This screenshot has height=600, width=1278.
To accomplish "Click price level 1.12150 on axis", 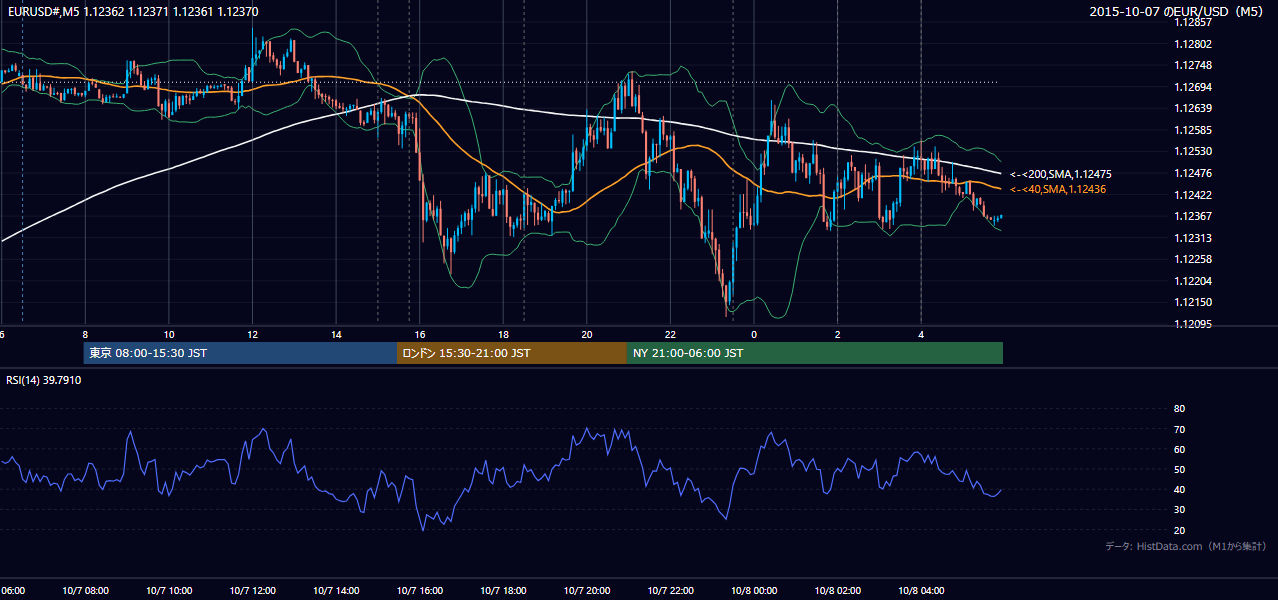I will (1194, 302).
